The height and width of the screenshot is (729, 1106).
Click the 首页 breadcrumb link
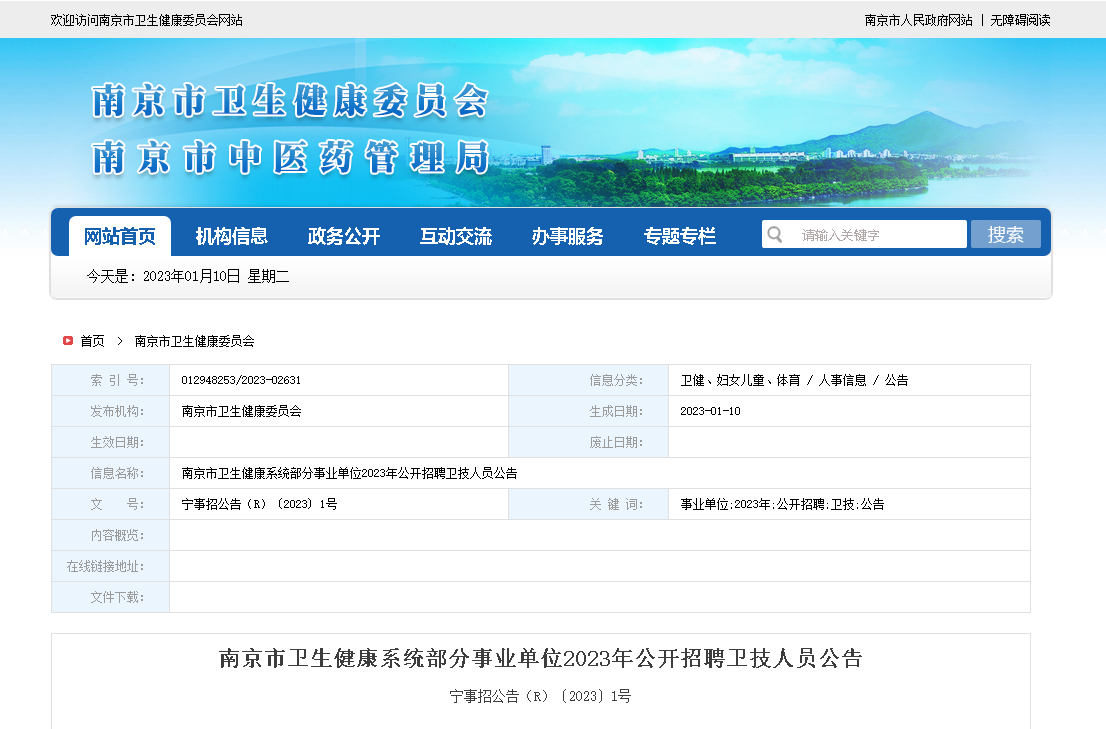click(x=92, y=341)
